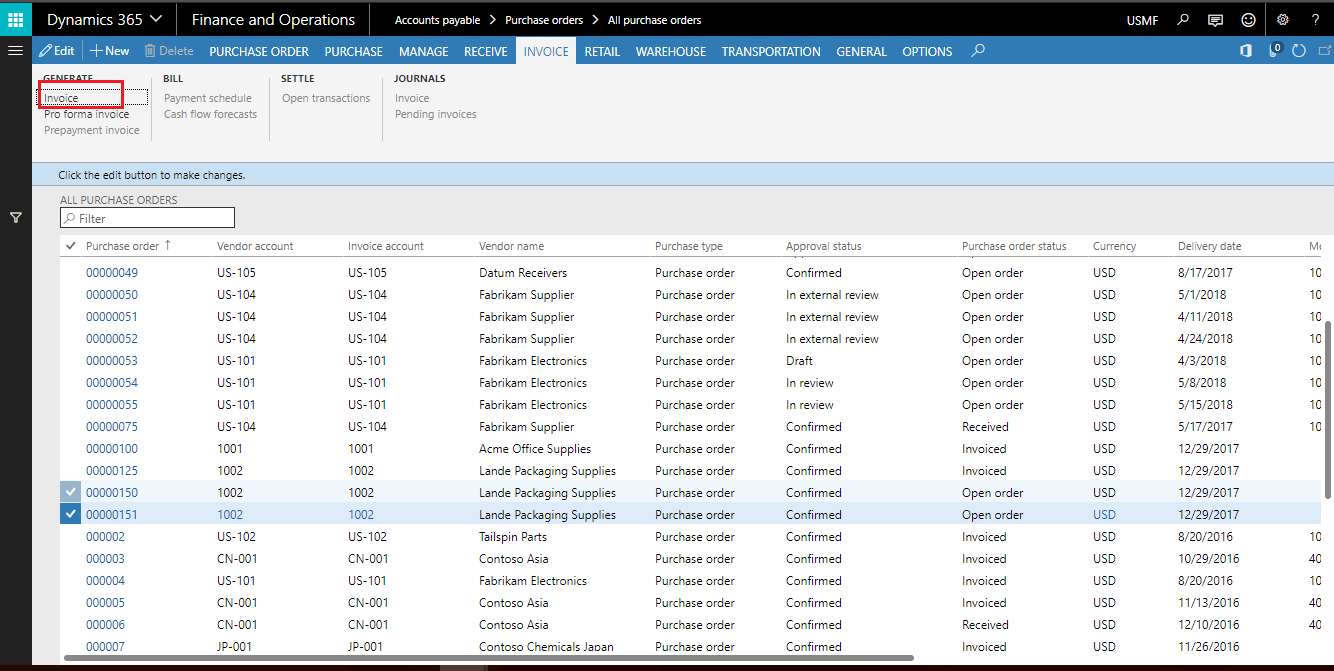
Task: Open the TRANSPORTATION ribbon tab
Action: click(771, 49)
